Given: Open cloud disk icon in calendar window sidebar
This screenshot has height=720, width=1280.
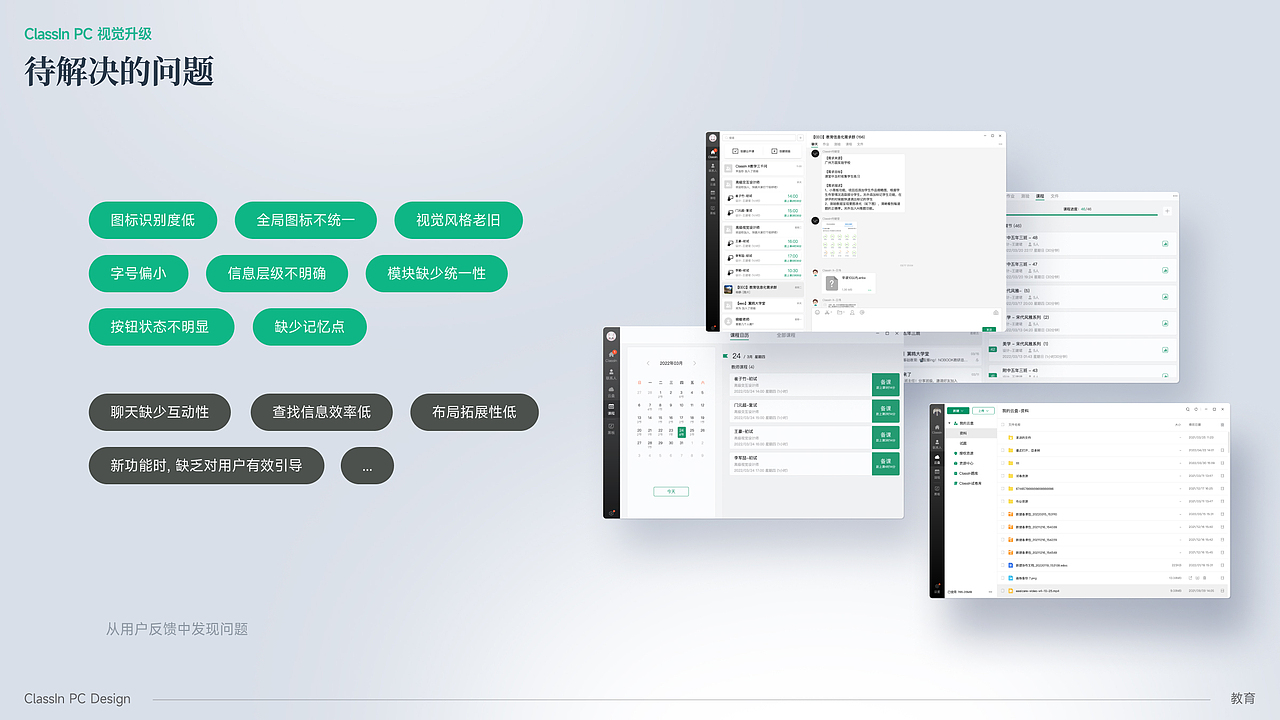Looking at the screenshot, I should [x=611, y=392].
